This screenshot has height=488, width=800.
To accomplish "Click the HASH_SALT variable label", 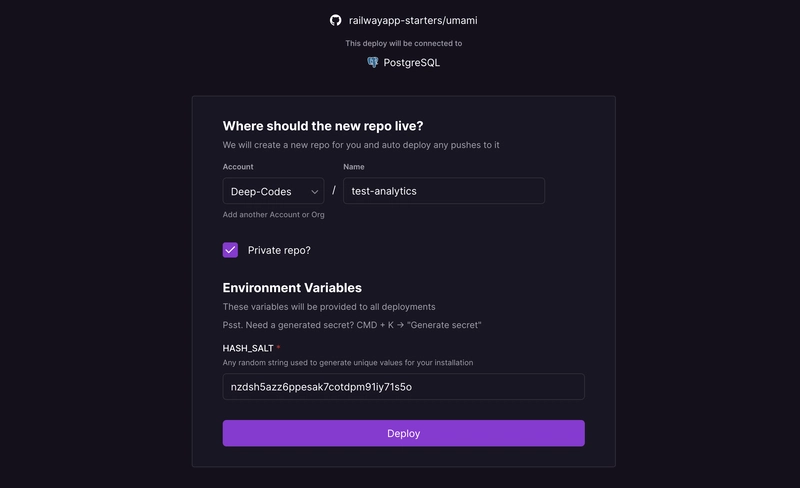I will coord(248,348).
